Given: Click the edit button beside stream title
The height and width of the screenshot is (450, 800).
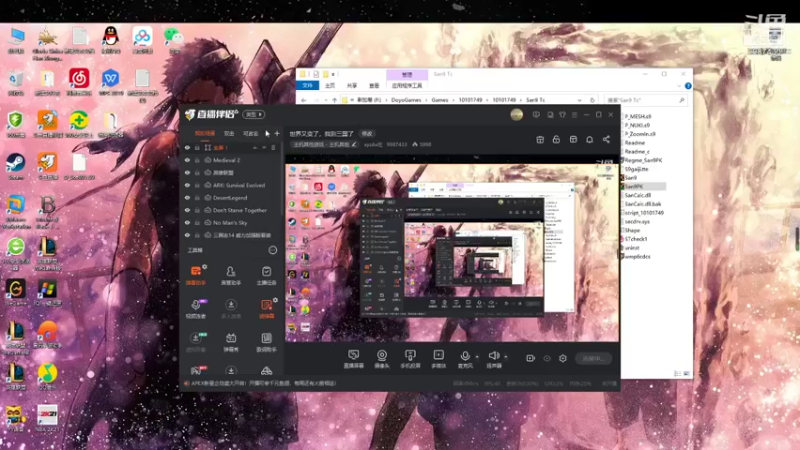Looking at the screenshot, I should [367, 134].
